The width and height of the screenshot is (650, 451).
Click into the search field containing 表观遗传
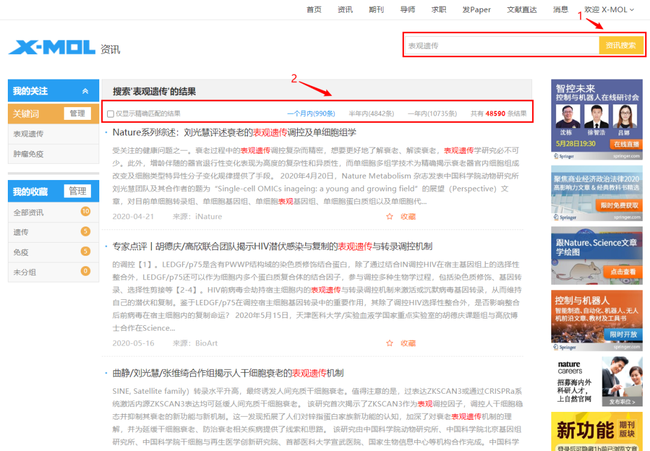point(500,45)
